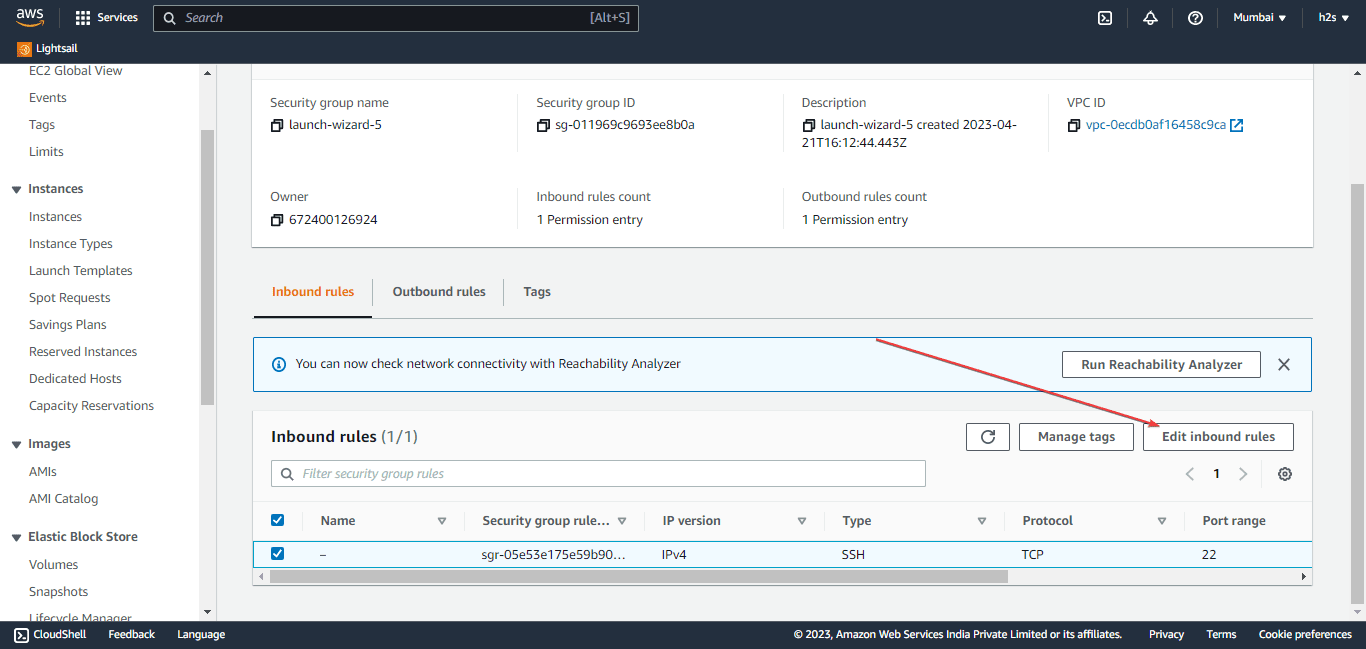Open the Mumbai region dropdown

coord(1259,18)
